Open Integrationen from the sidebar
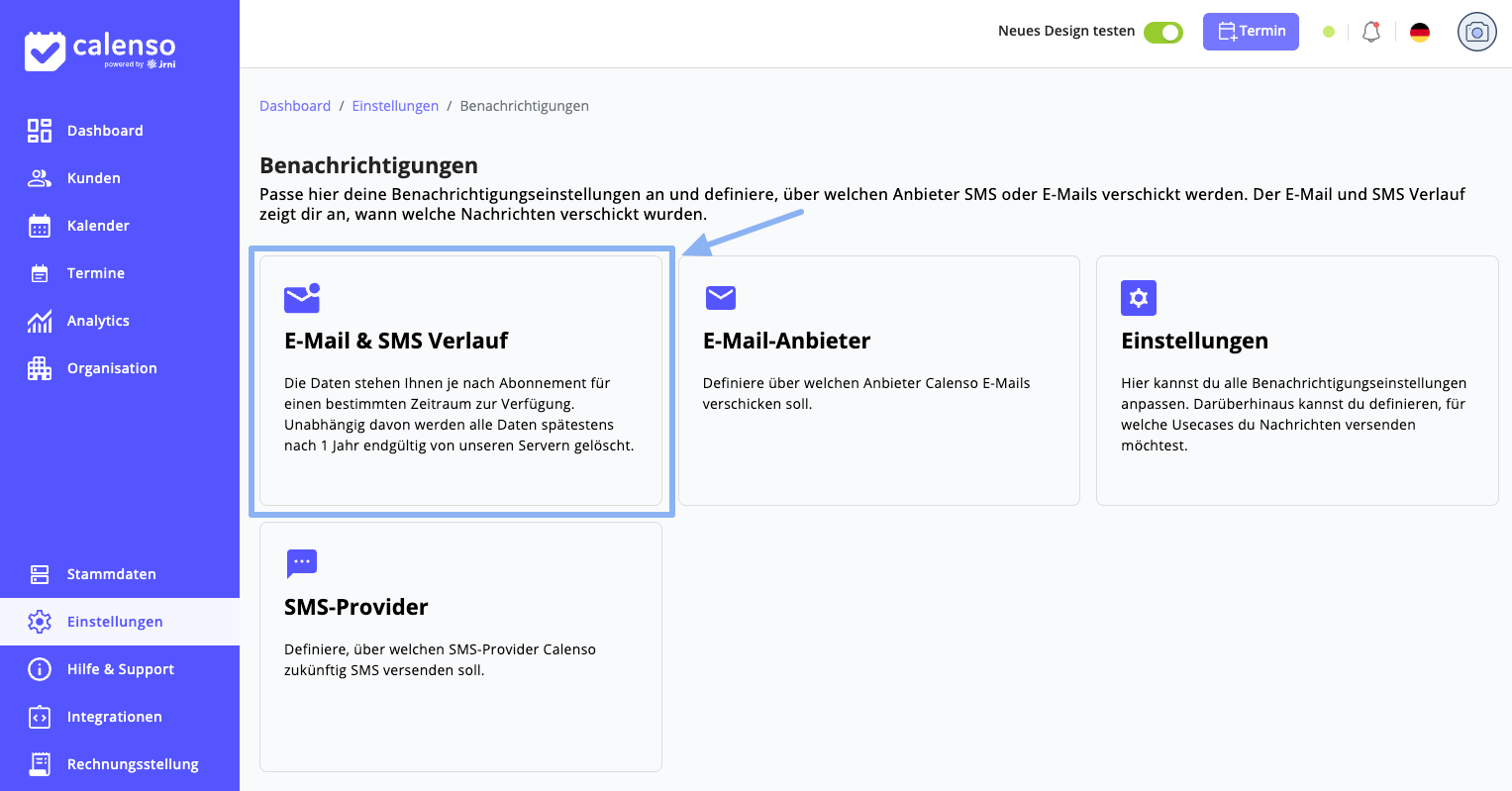Viewport: 1512px width, 791px height. pyautogui.click(x=115, y=717)
